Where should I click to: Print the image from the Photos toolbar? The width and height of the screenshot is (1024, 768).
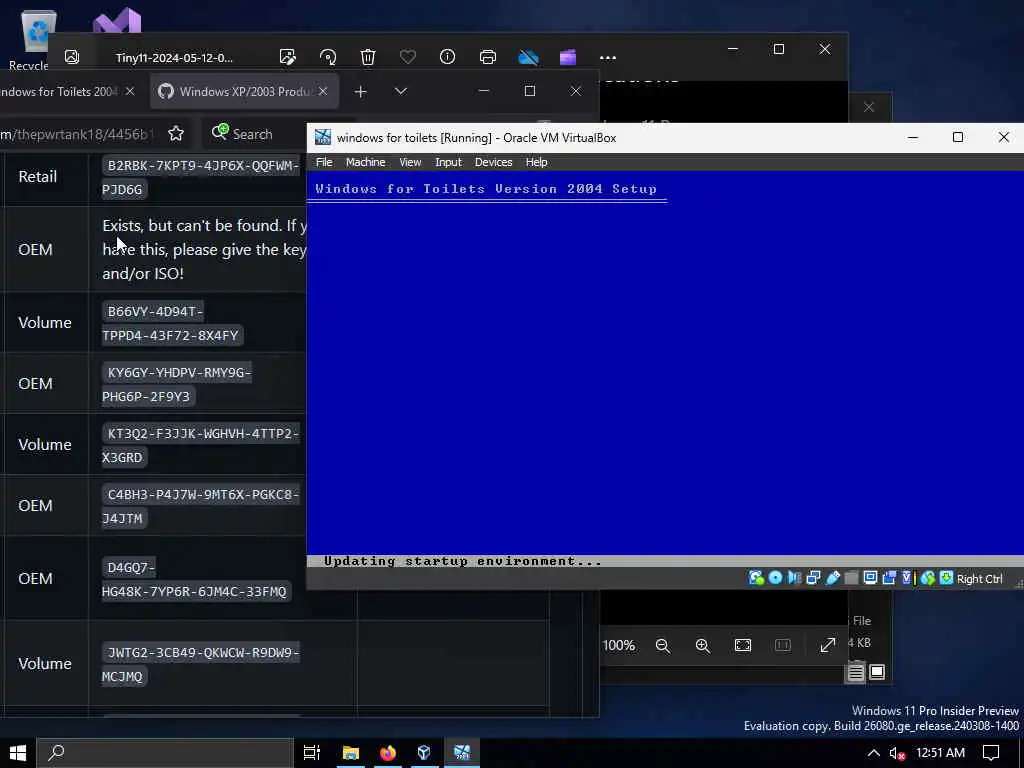coord(488,57)
